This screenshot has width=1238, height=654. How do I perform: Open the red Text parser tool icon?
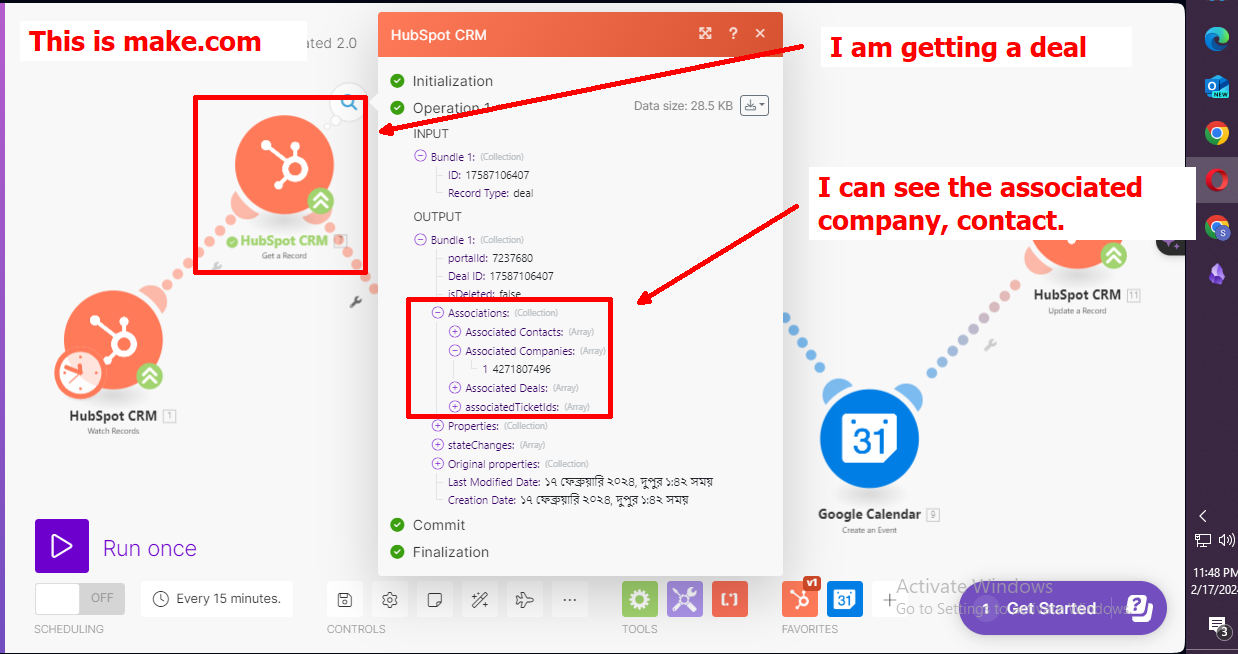(730, 599)
